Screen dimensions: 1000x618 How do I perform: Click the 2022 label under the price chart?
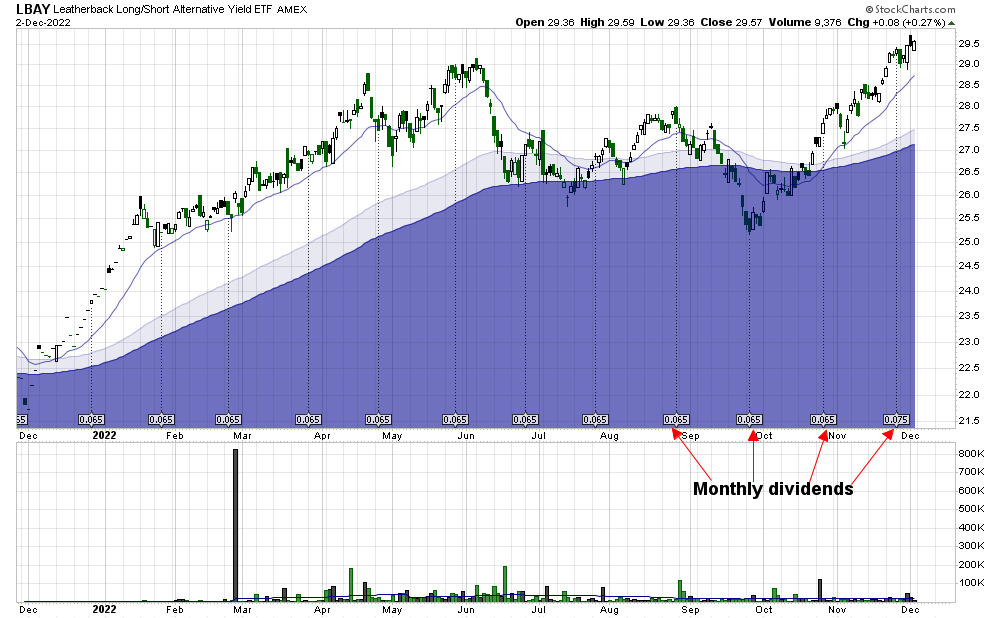point(105,436)
